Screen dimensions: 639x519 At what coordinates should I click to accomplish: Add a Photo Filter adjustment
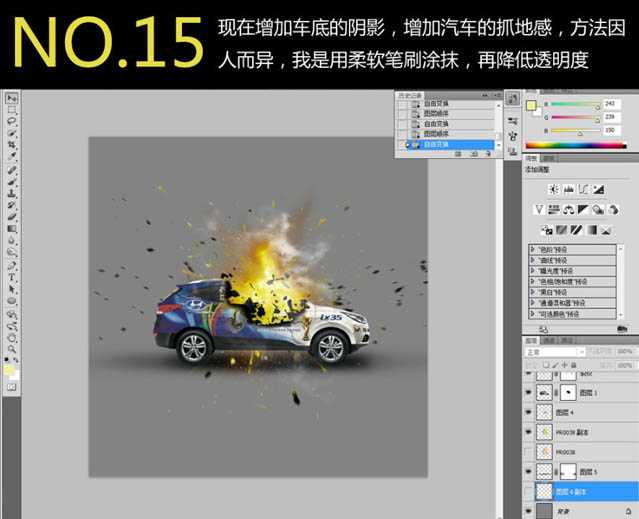(598, 209)
